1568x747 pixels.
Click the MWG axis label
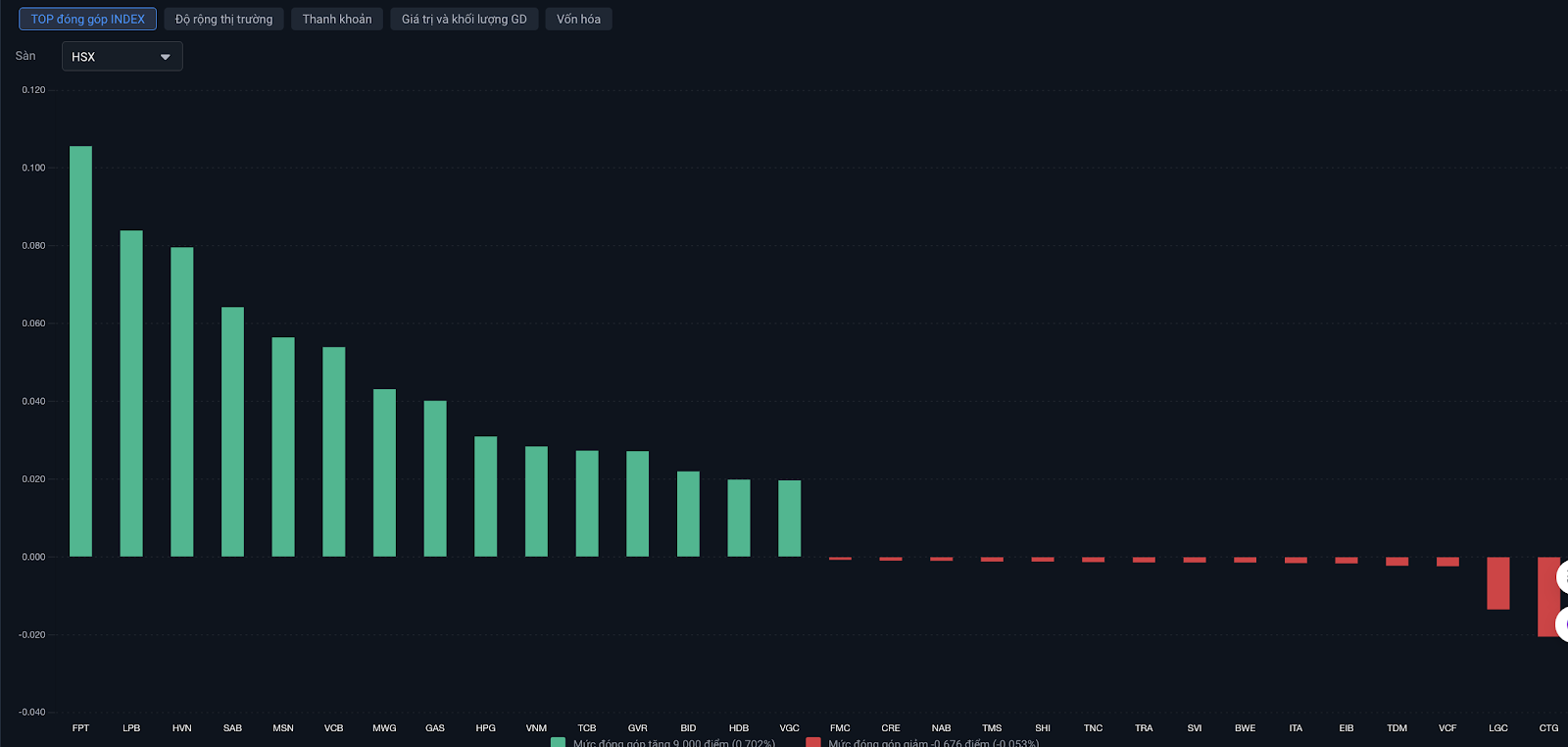tap(384, 728)
